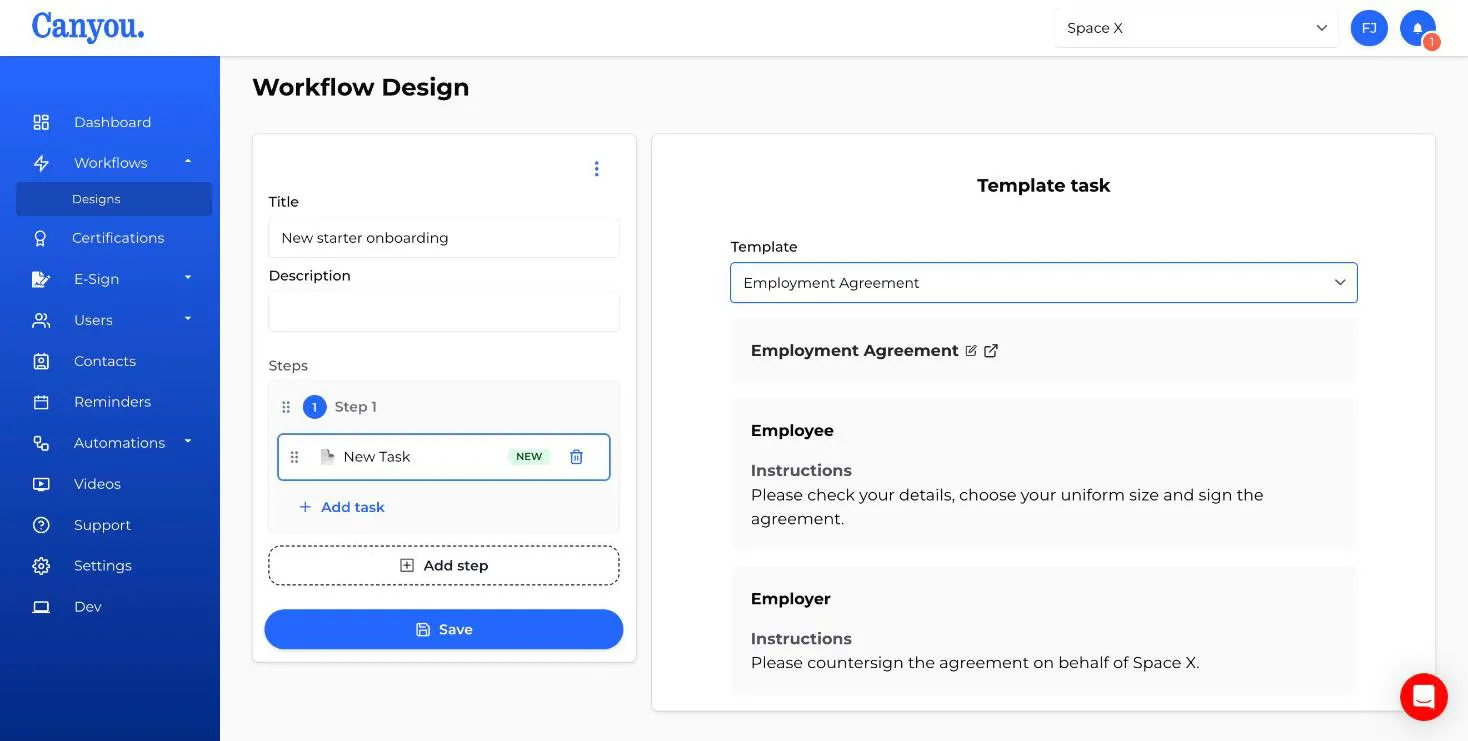Click the Reminders calendar icon
This screenshot has height=741, width=1468.
[41, 402]
